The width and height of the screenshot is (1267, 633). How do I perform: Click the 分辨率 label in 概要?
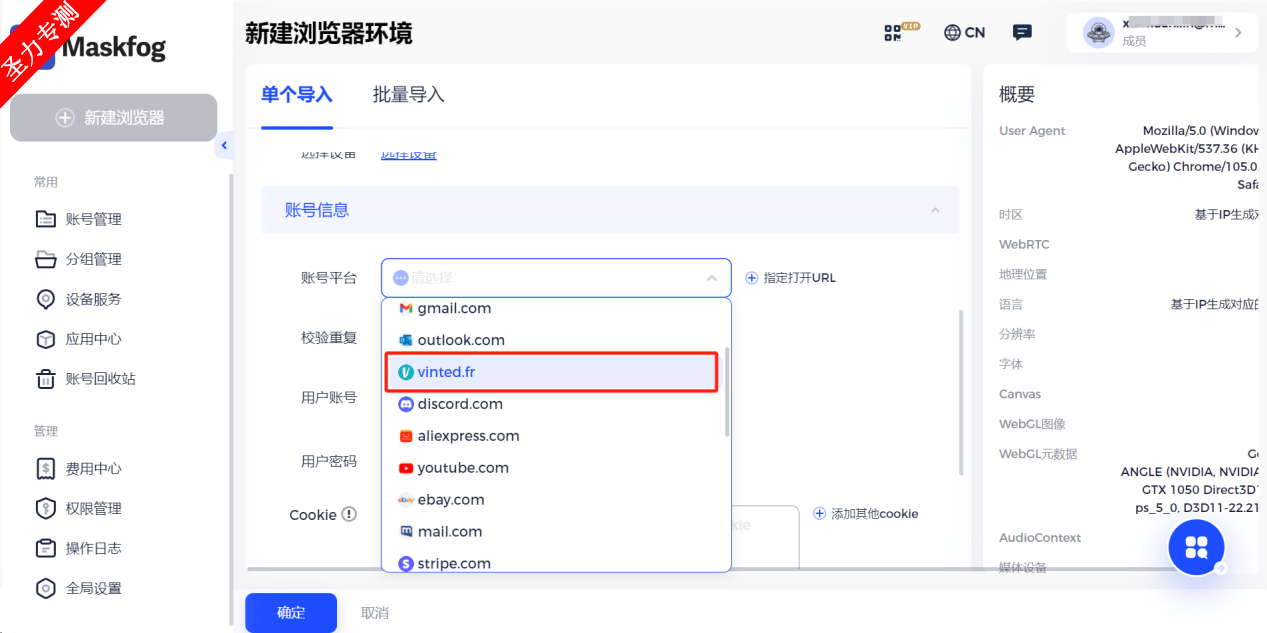point(1017,335)
